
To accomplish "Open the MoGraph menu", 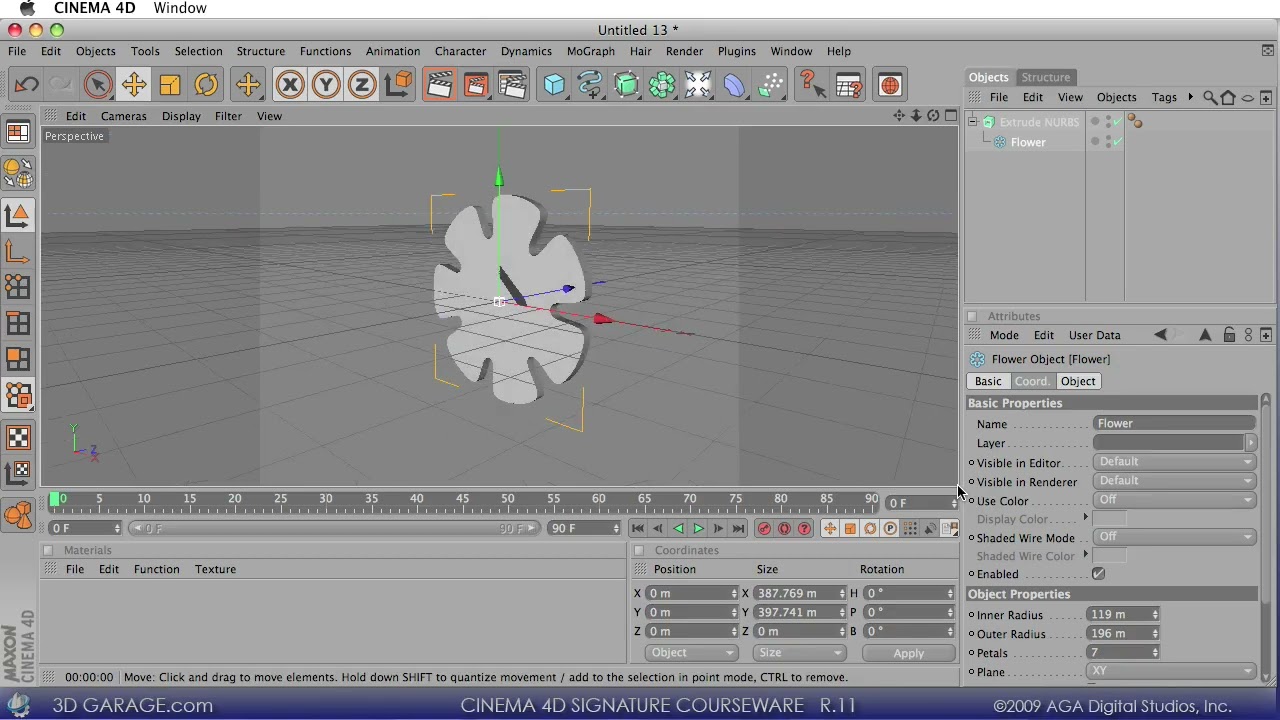I will 591,51.
